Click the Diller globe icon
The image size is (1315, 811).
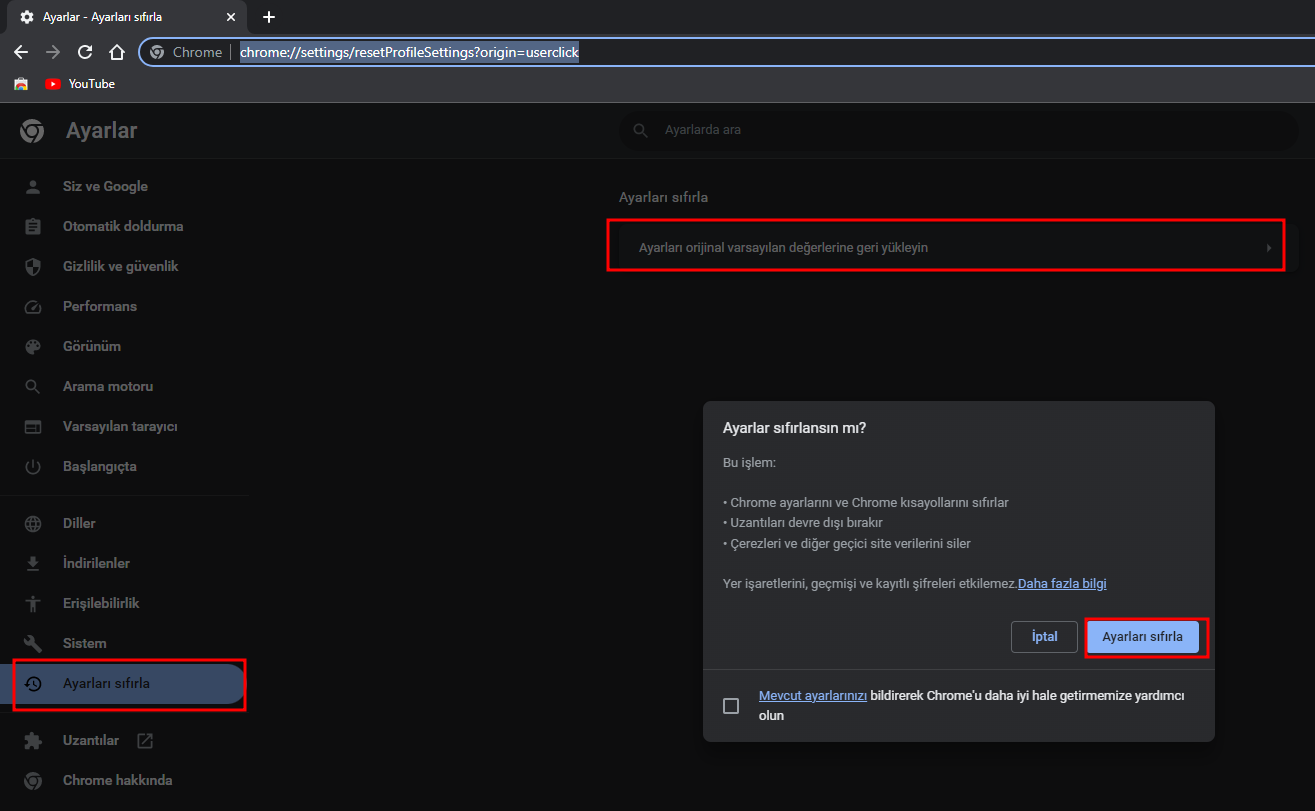click(33, 523)
